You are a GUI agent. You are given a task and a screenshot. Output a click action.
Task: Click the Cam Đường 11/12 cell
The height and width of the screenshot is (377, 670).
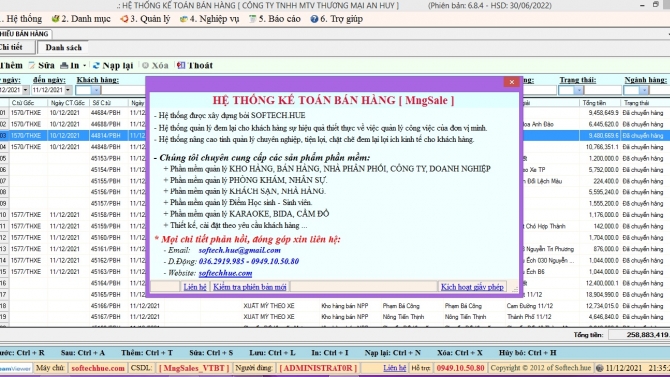click(529, 306)
